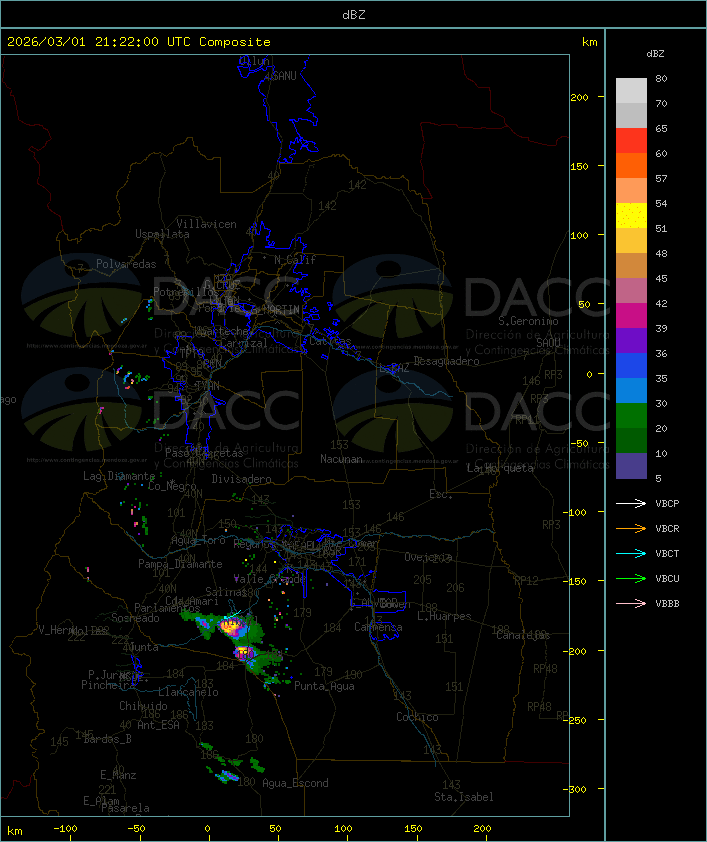The width and height of the screenshot is (707, 842).
Task: Select the light blue 30-35 dBZ swatch
Action: pyautogui.click(x=631, y=391)
